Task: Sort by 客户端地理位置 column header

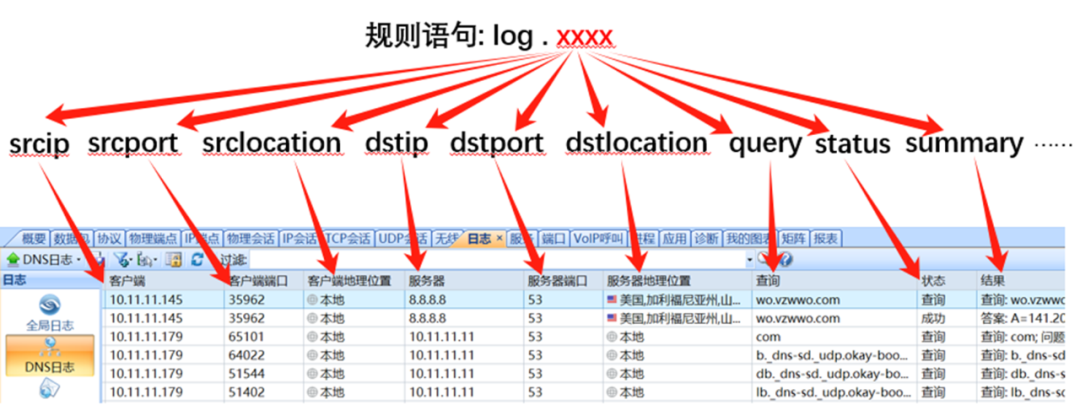Action: coord(353,280)
